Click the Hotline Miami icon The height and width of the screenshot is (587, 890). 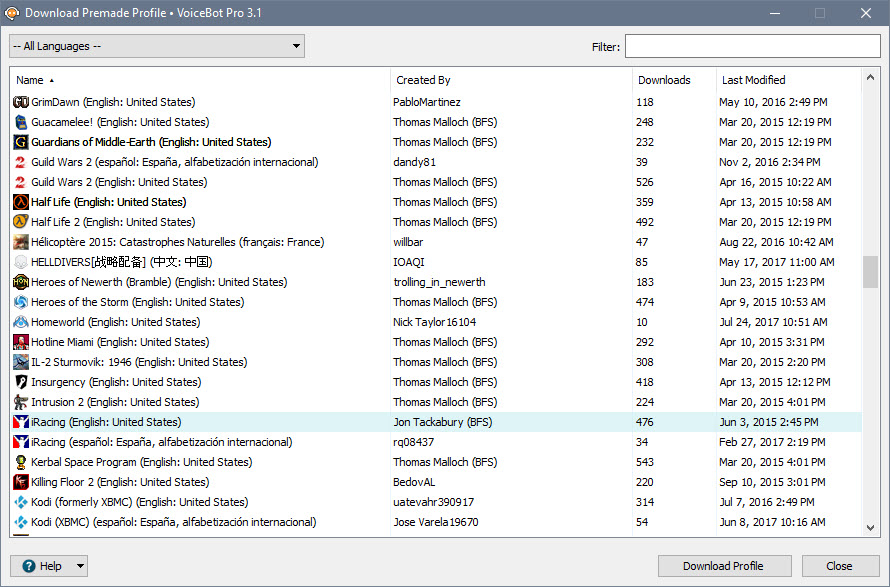coord(21,341)
